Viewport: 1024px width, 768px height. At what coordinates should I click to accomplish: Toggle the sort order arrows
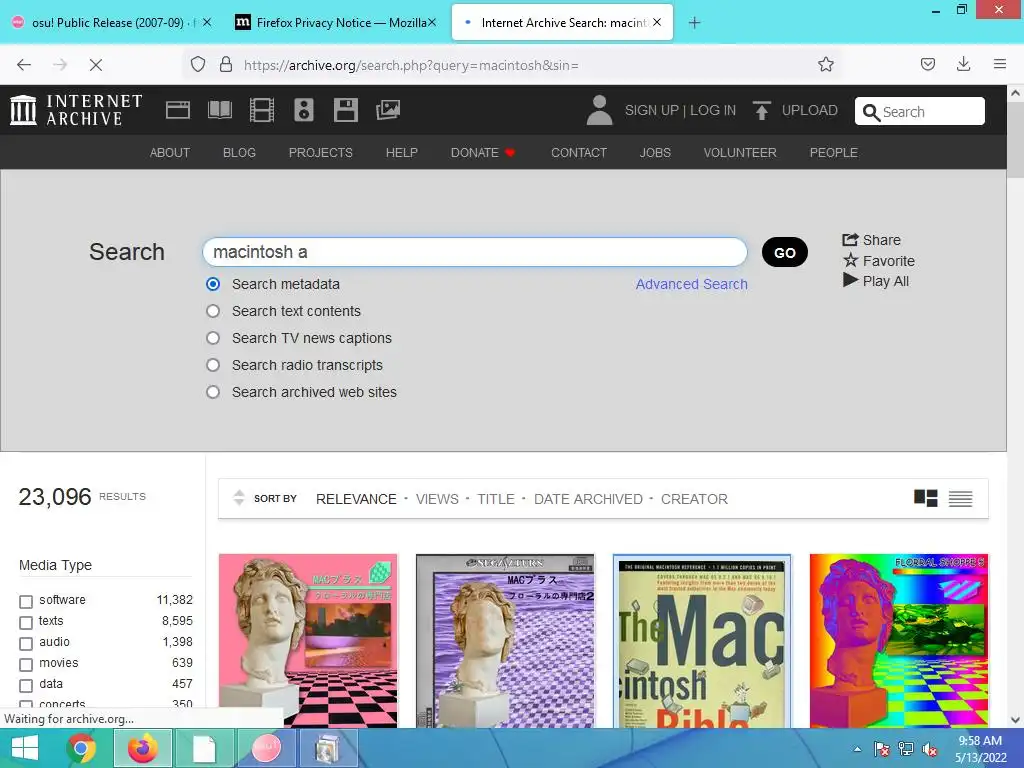[x=239, y=498]
